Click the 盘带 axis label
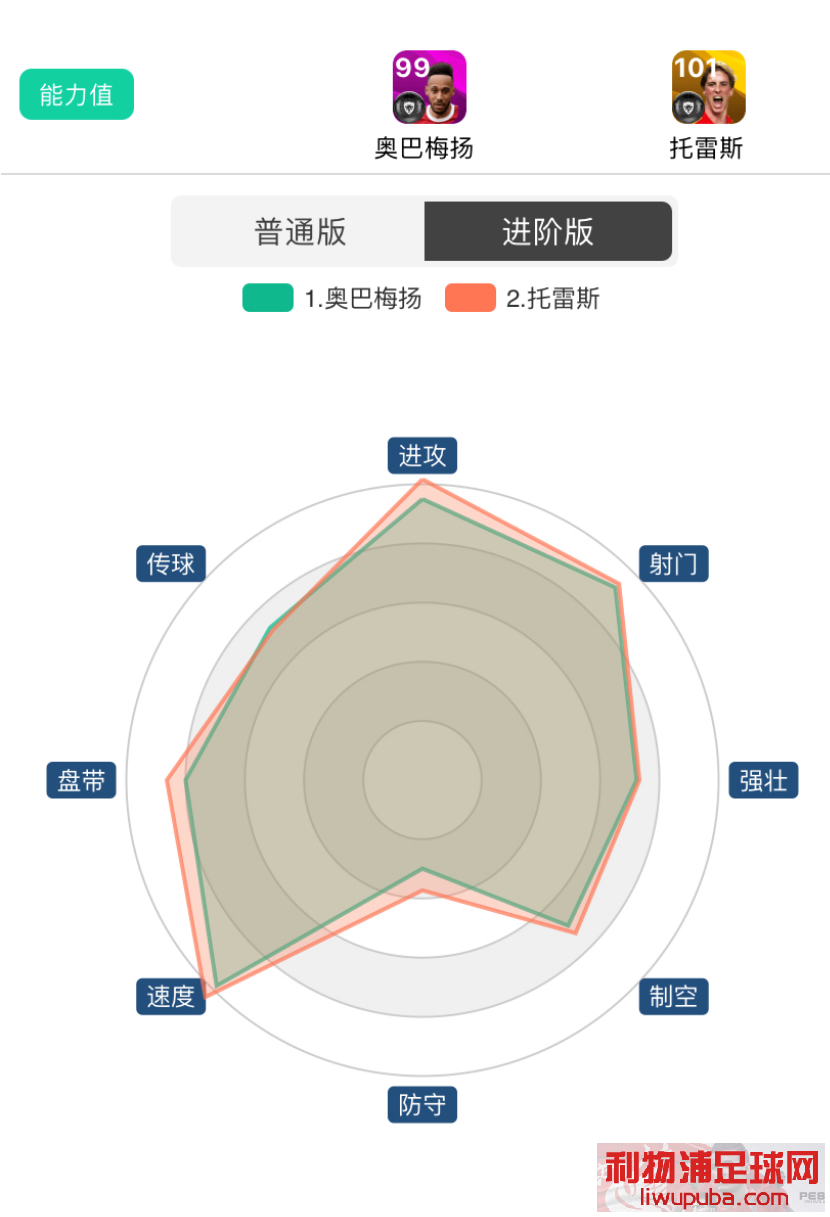The height and width of the screenshot is (1217, 830). (x=81, y=780)
